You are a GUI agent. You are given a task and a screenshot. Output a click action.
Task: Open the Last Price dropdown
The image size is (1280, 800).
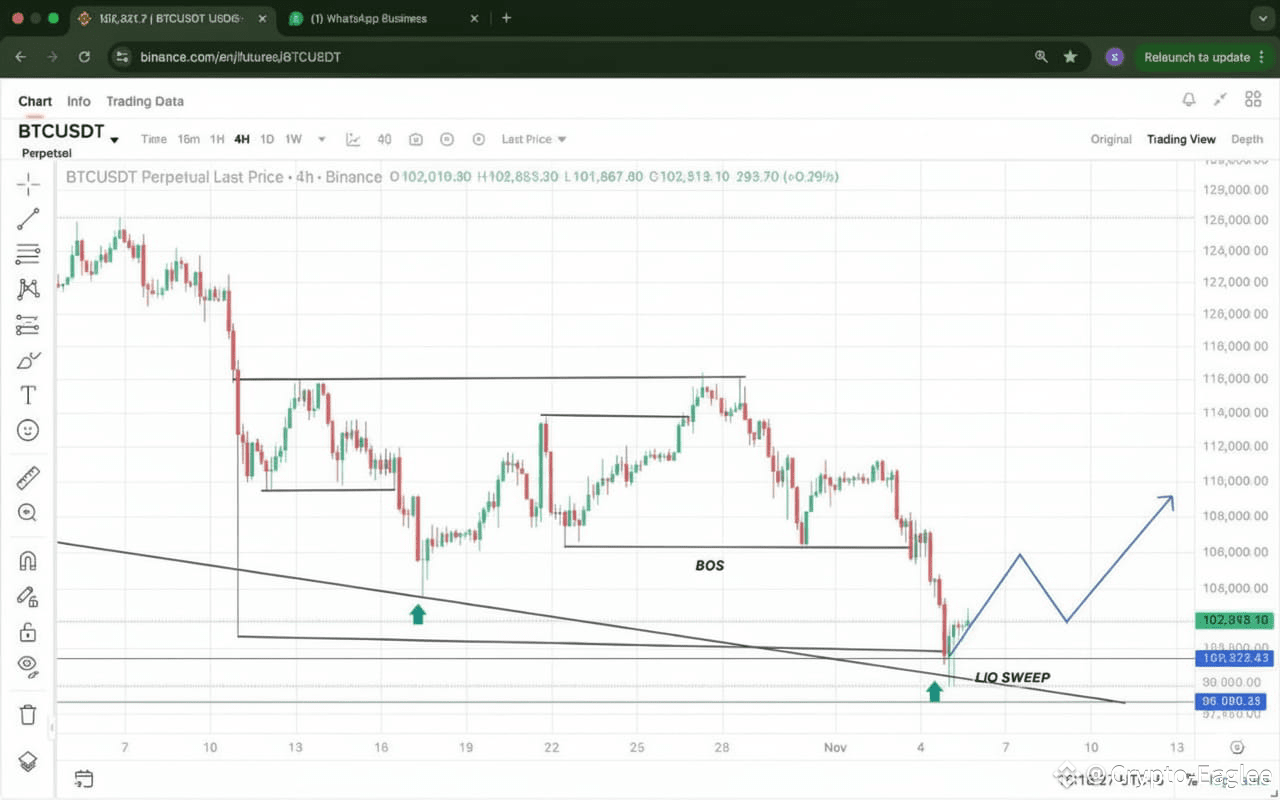pos(534,140)
